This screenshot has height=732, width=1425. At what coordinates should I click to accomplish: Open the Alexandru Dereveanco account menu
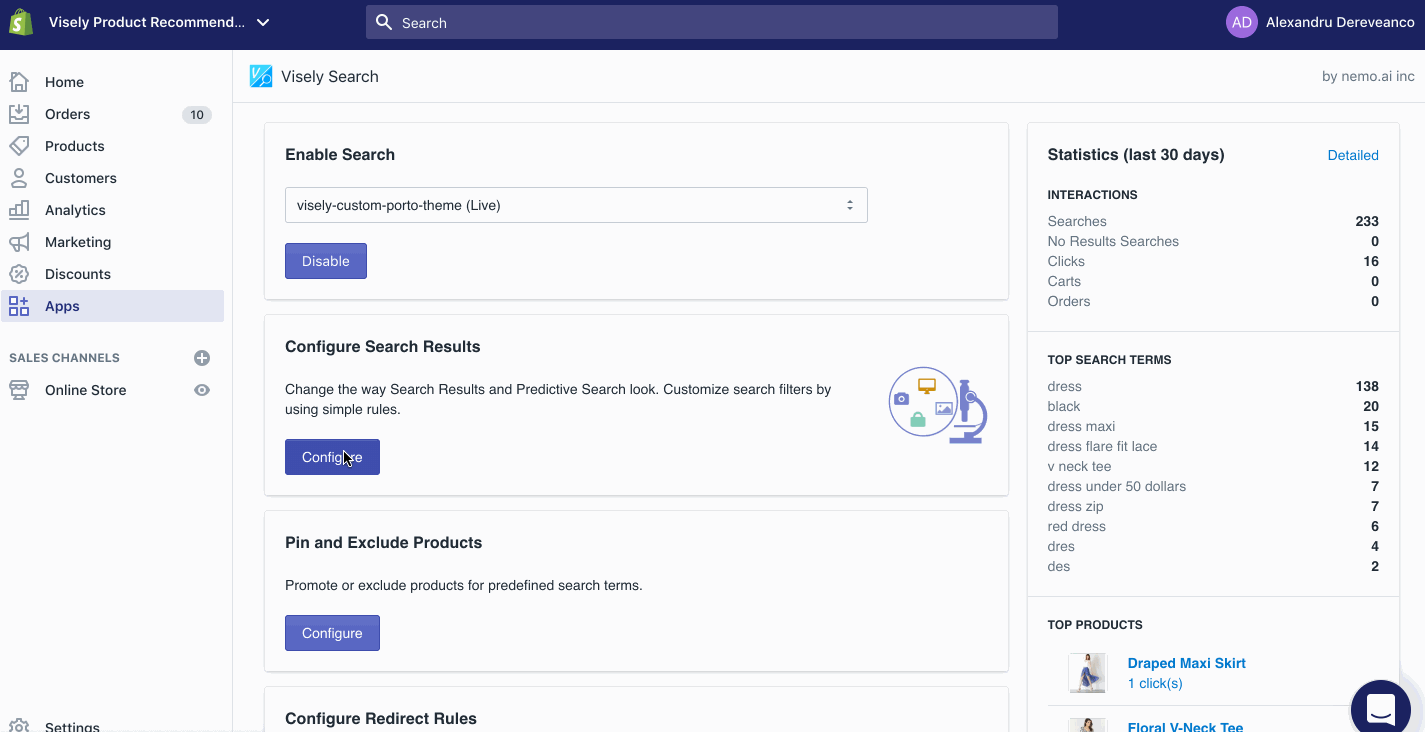(x=1320, y=22)
